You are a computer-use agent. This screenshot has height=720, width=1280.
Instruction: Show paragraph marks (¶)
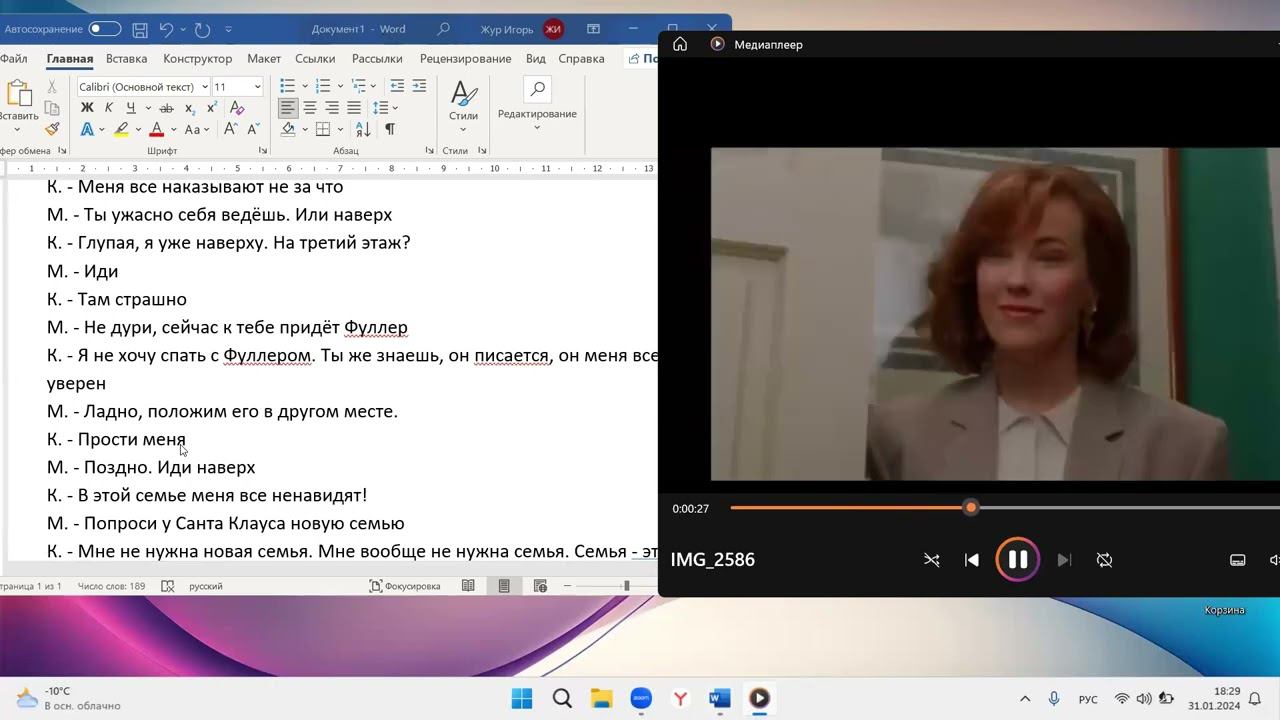[389, 129]
